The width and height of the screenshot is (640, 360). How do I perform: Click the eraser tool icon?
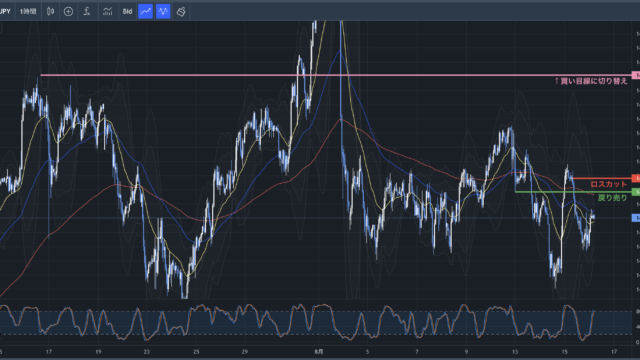[x=181, y=11]
